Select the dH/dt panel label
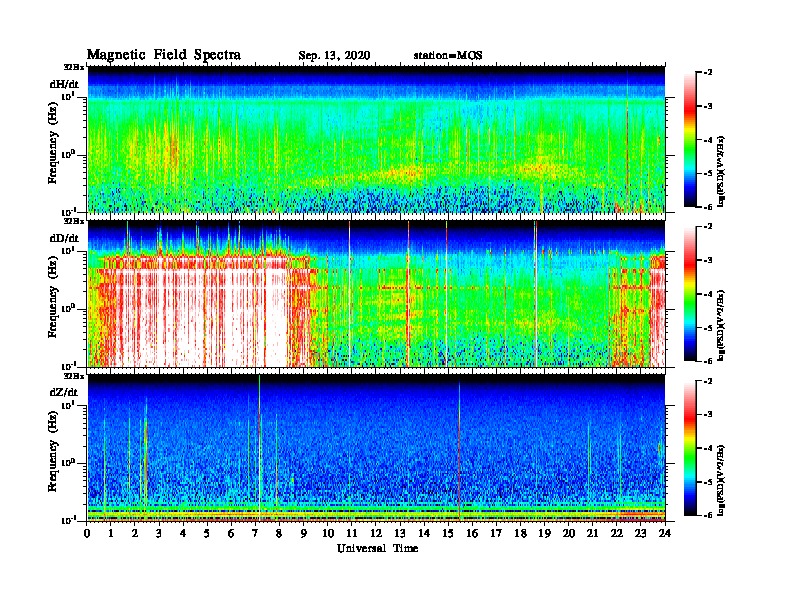The image size is (792, 612). coord(64,84)
